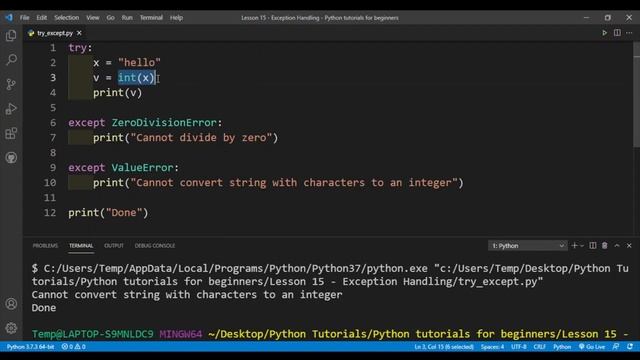640x360 pixels.
Task: Click the VS Code logo icon
Action: (9, 18)
